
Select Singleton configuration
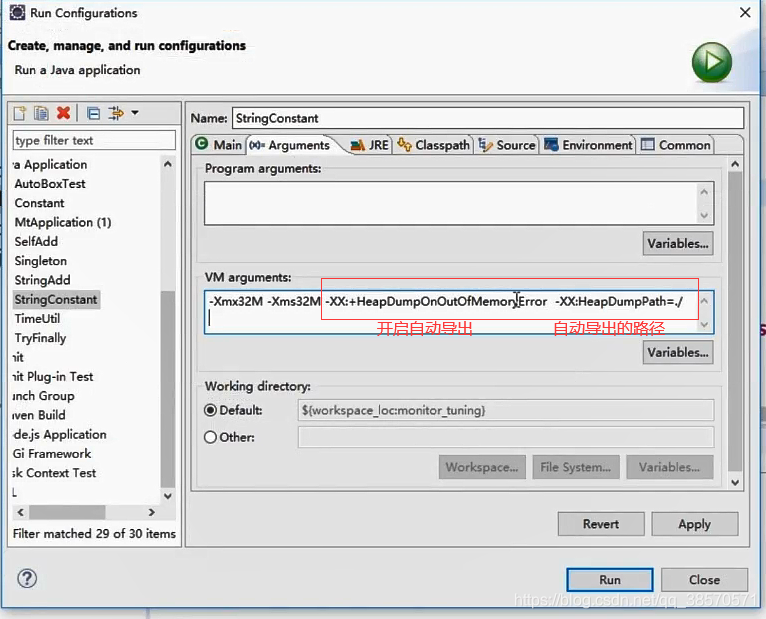pos(41,261)
